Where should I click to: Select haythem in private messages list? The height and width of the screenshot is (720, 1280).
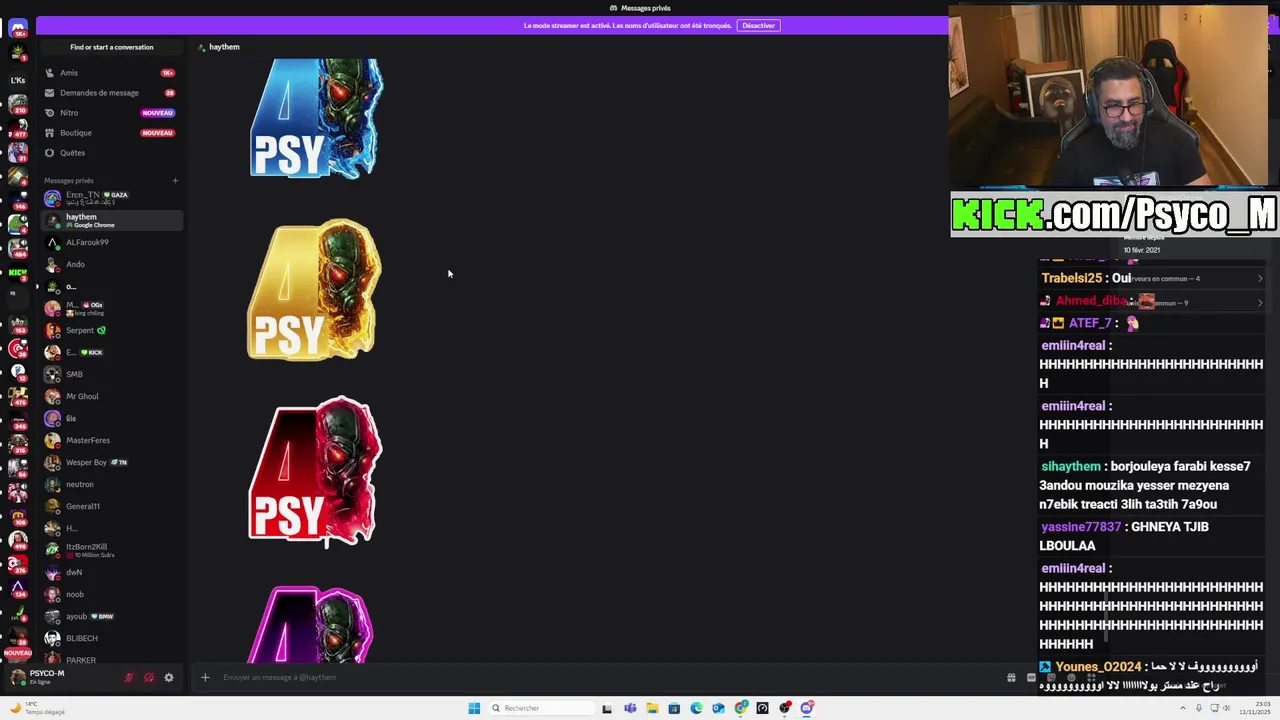click(111, 220)
